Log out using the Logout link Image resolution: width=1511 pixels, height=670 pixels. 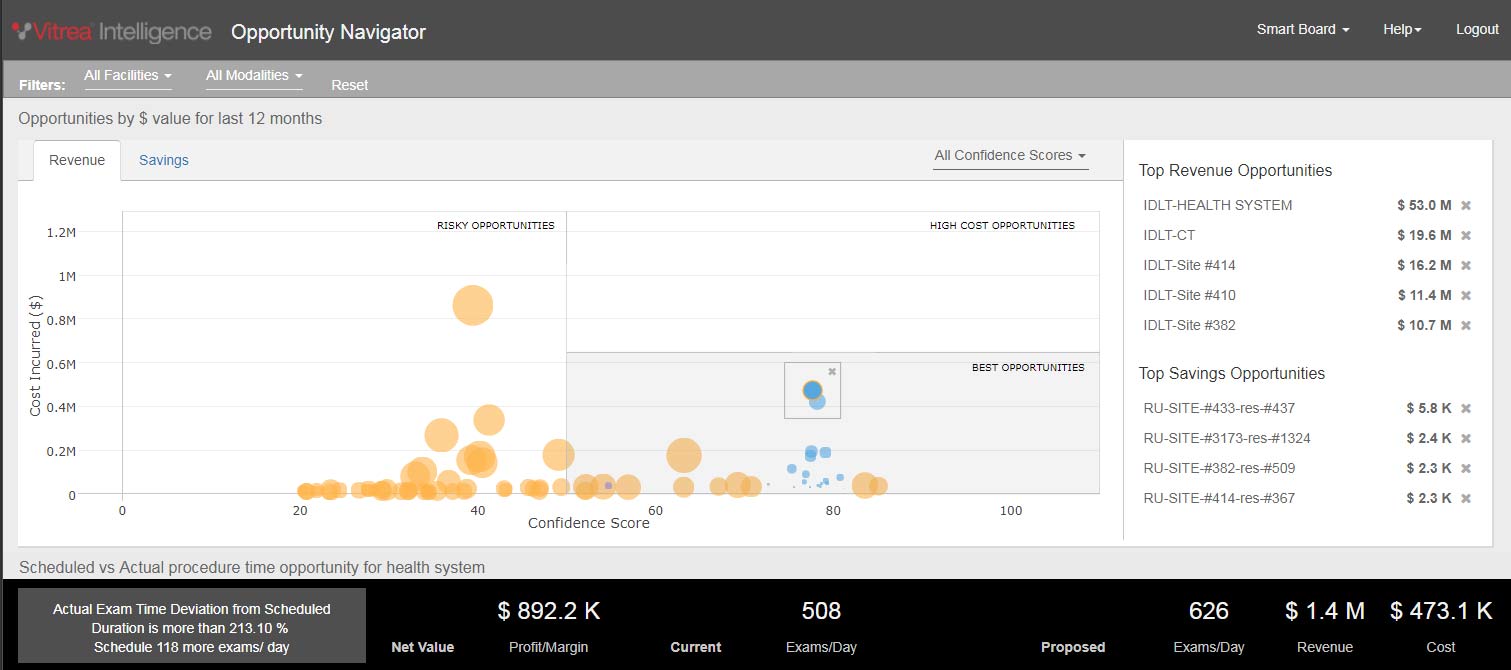[1477, 30]
